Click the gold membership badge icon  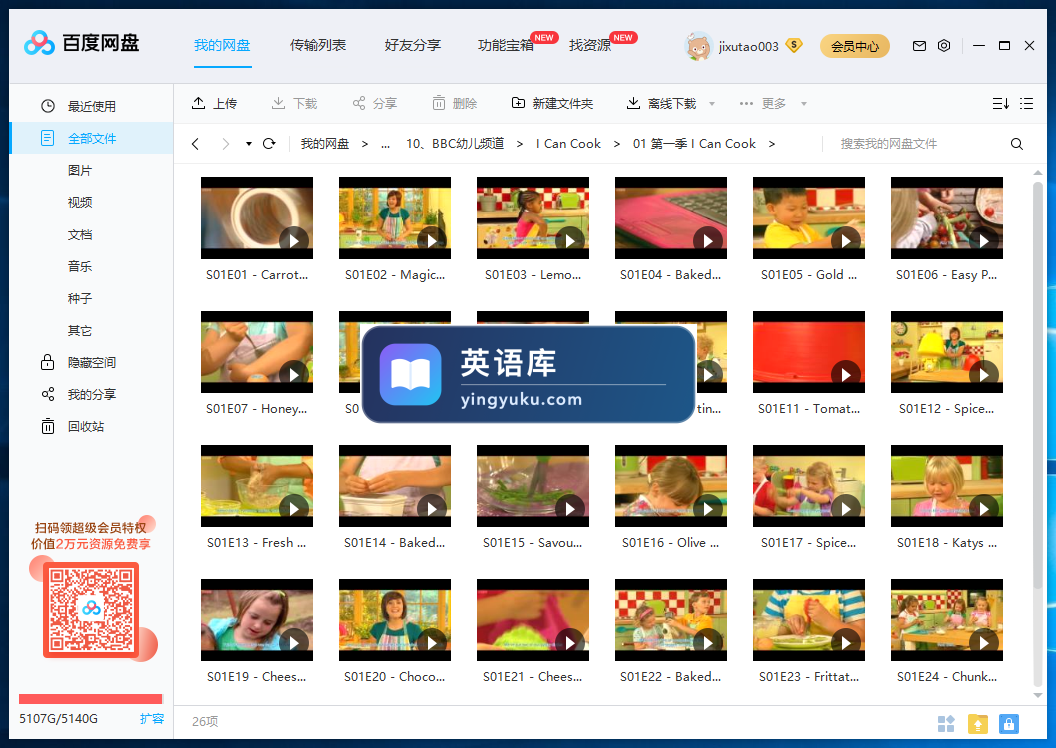(x=795, y=46)
